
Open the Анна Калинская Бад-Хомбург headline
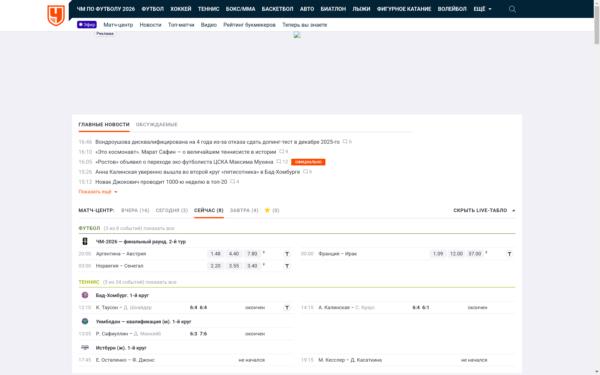(197, 172)
